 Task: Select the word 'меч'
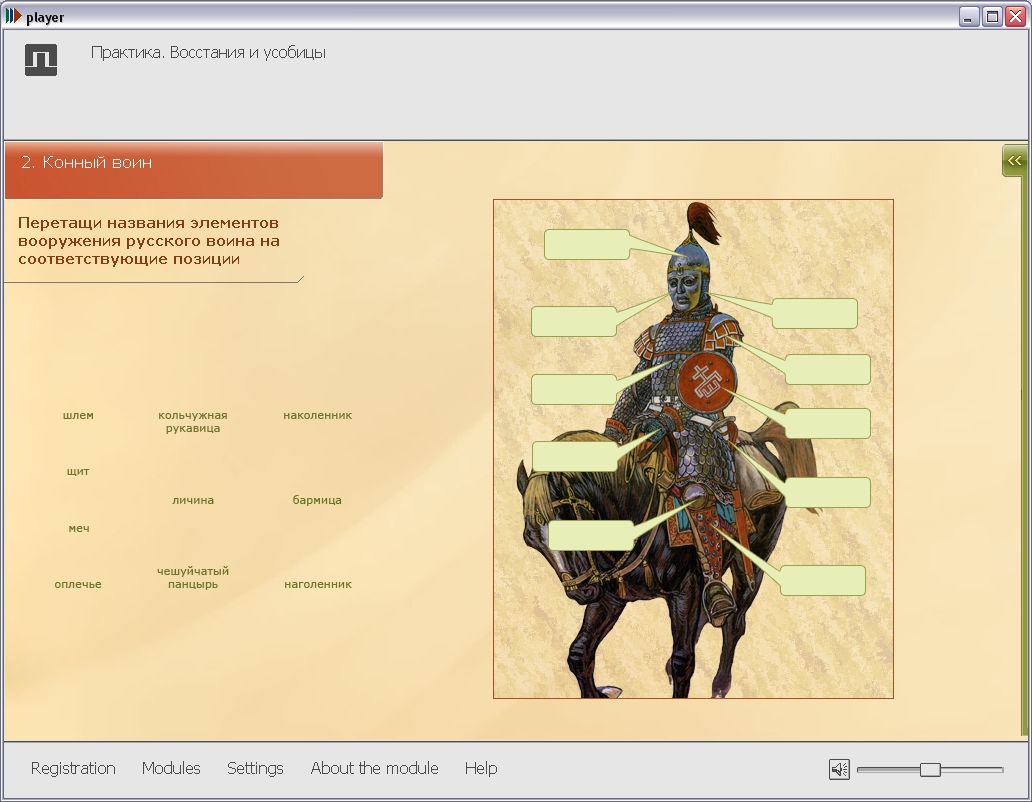[x=79, y=528]
